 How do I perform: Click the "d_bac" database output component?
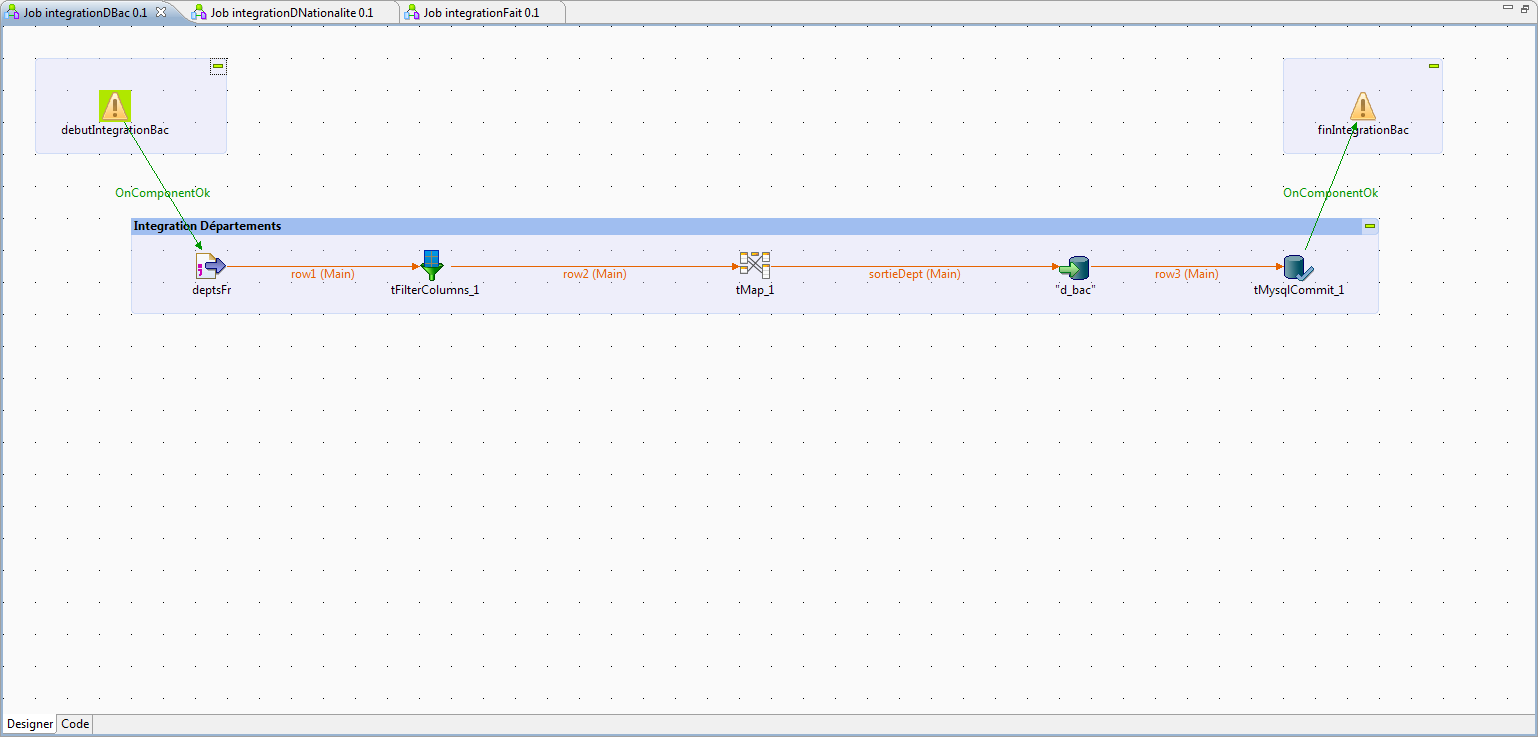coord(1075,267)
